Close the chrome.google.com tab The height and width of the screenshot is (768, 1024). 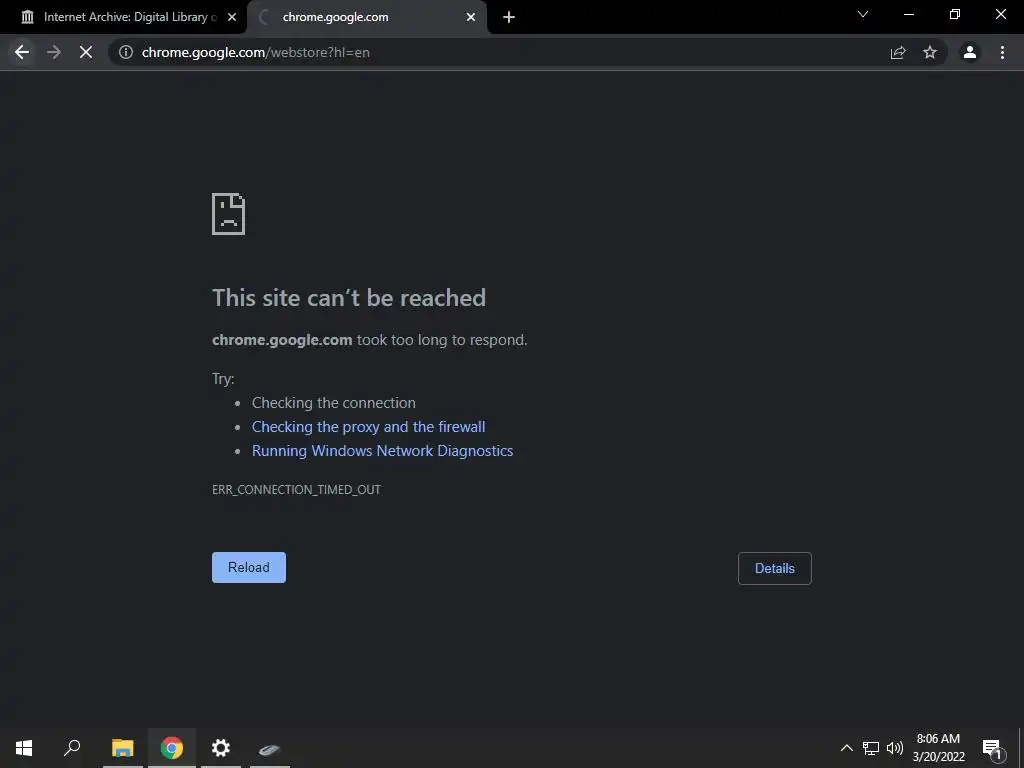(471, 17)
